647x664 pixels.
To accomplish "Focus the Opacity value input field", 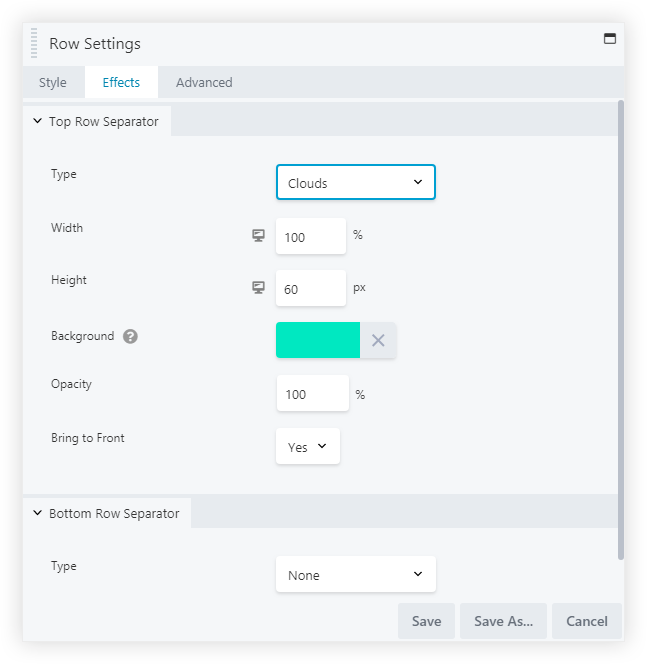I will coord(312,394).
